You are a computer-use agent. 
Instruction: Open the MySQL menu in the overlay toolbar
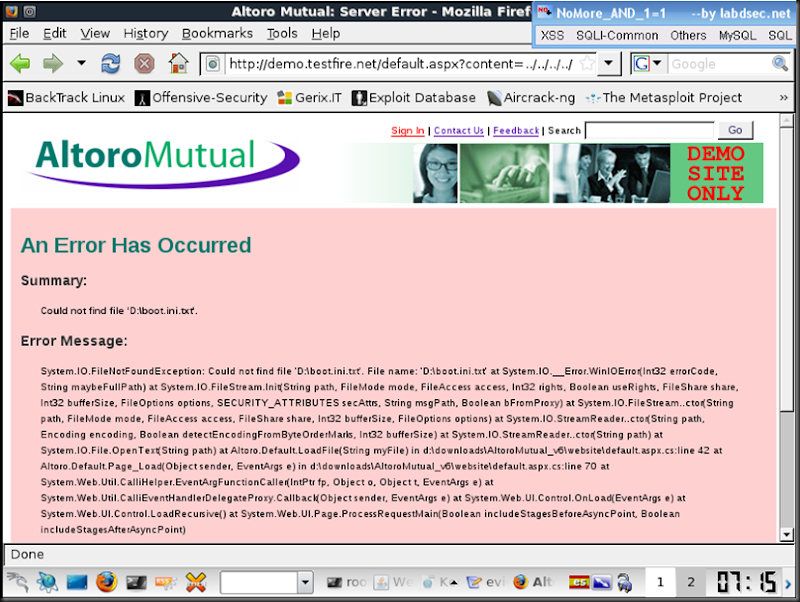coord(737,36)
